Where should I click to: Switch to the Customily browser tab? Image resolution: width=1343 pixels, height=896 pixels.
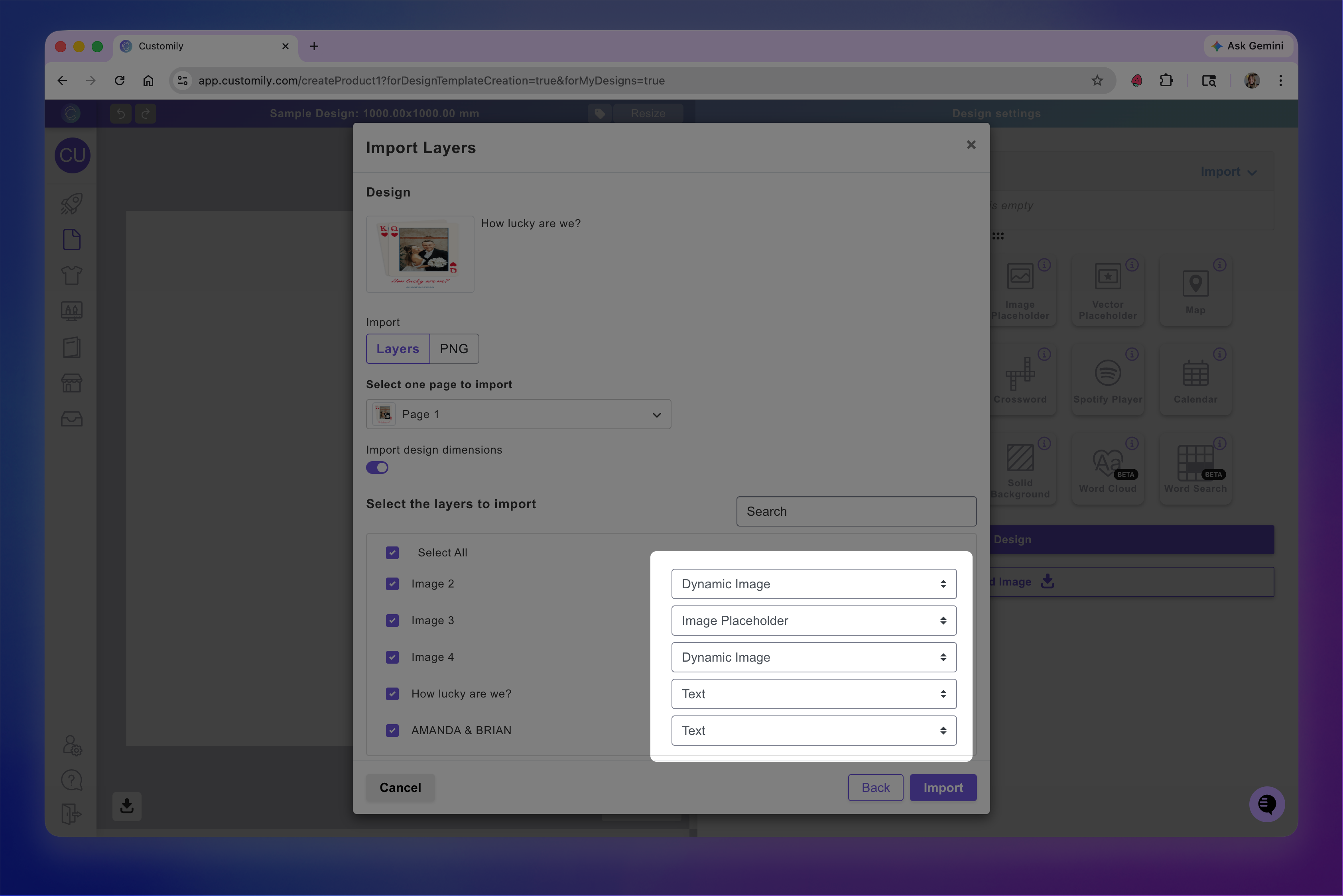pyautogui.click(x=206, y=46)
